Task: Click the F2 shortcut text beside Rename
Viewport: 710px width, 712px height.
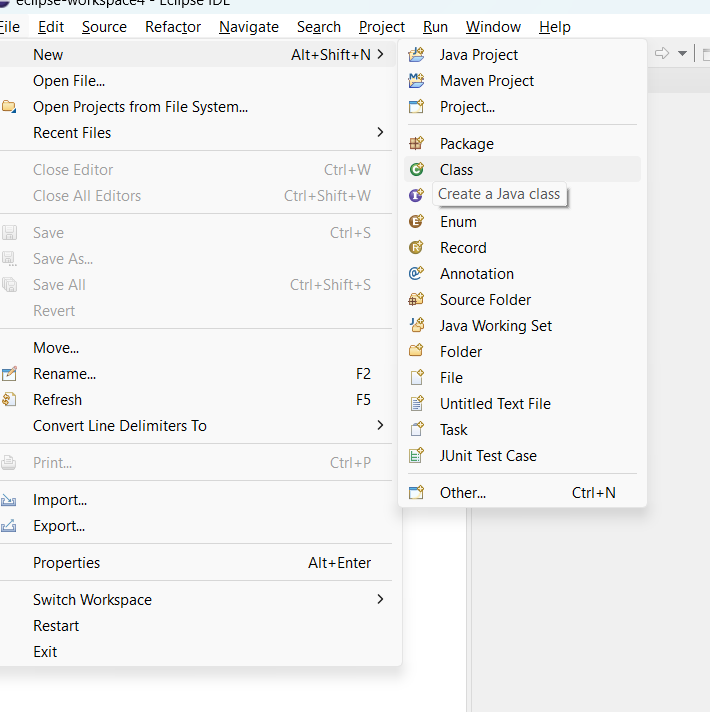Action: click(x=363, y=374)
